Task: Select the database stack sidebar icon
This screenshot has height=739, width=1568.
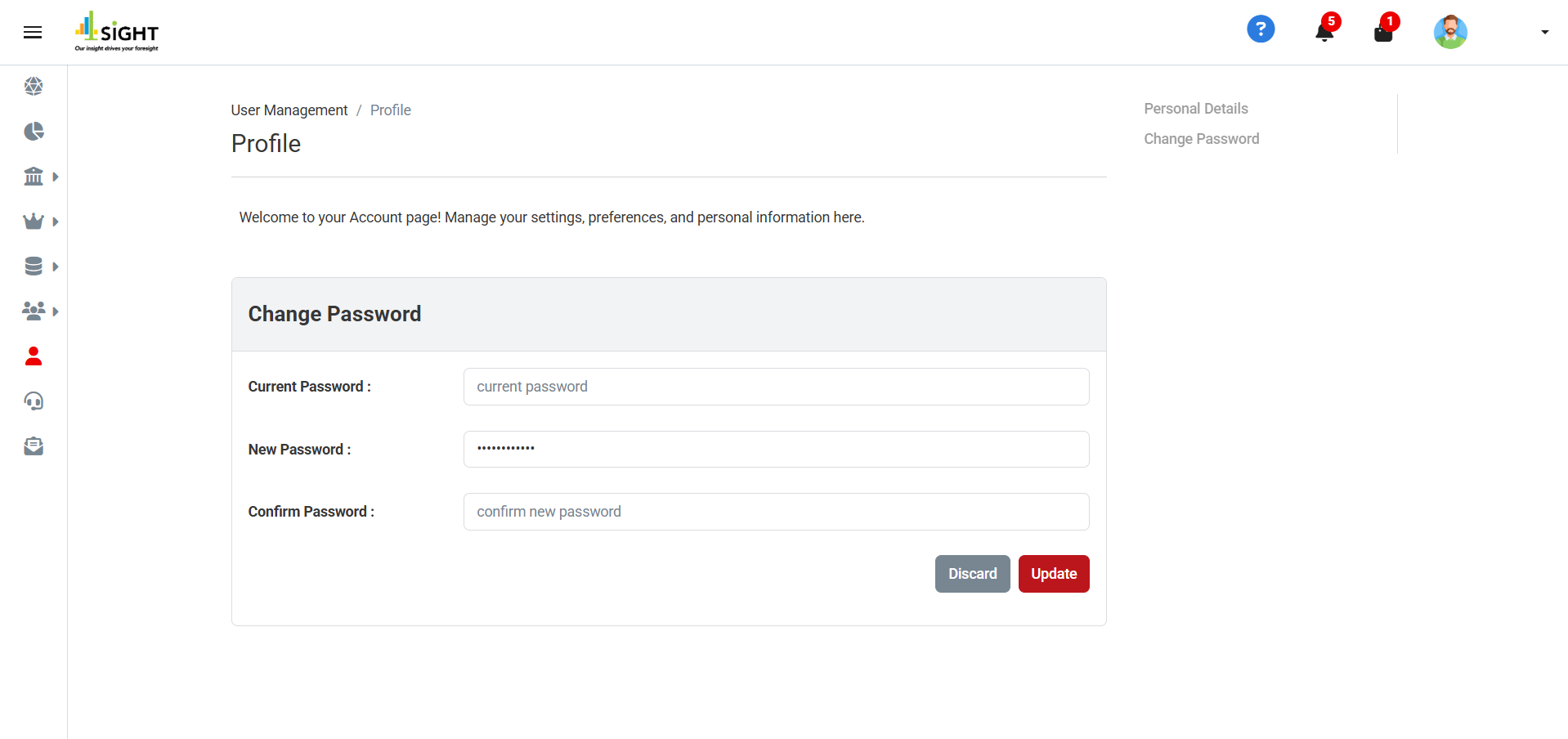Action: [x=34, y=266]
